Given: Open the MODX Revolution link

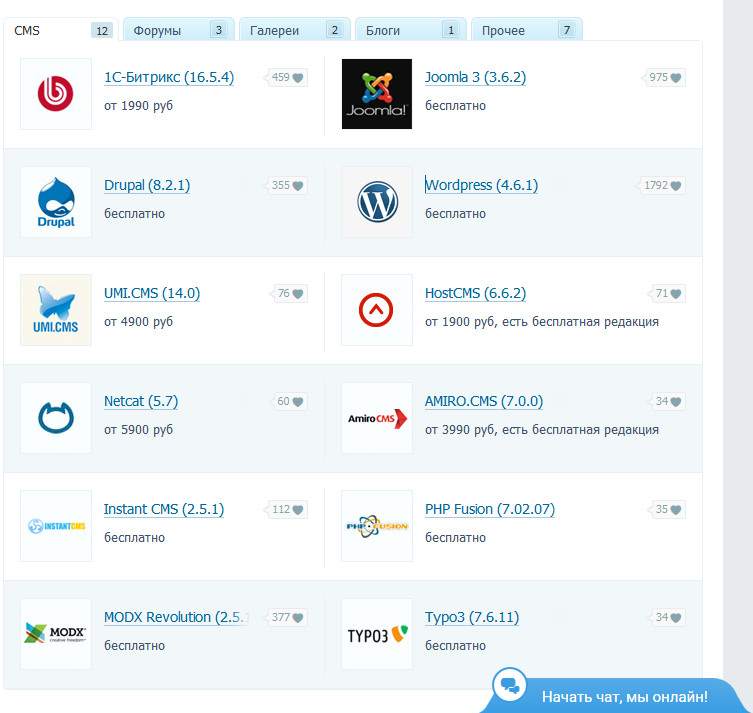Looking at the screenshot, I should click(x=176, y=617).
